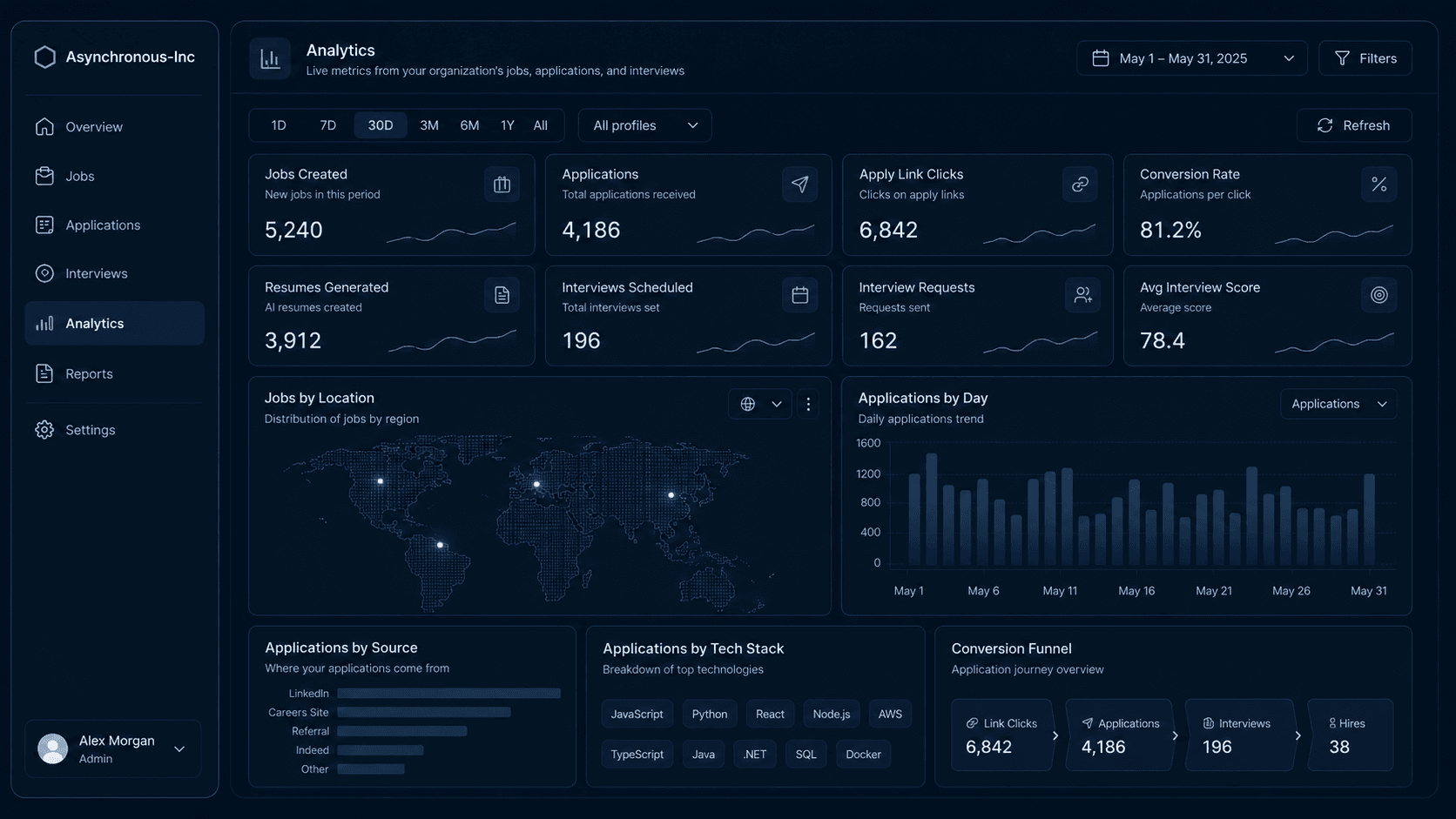Click the Conversion Rate percent icon
Viewport: 1456px width, 819px height.
pyautogui.click(x=1378, y=184)
